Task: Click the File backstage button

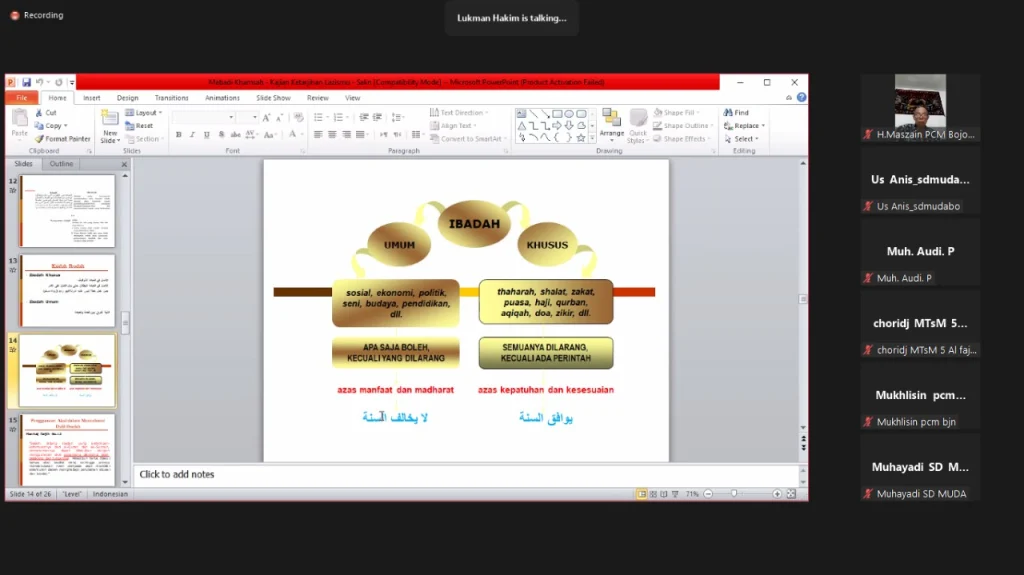Action: tap(21, 98)
